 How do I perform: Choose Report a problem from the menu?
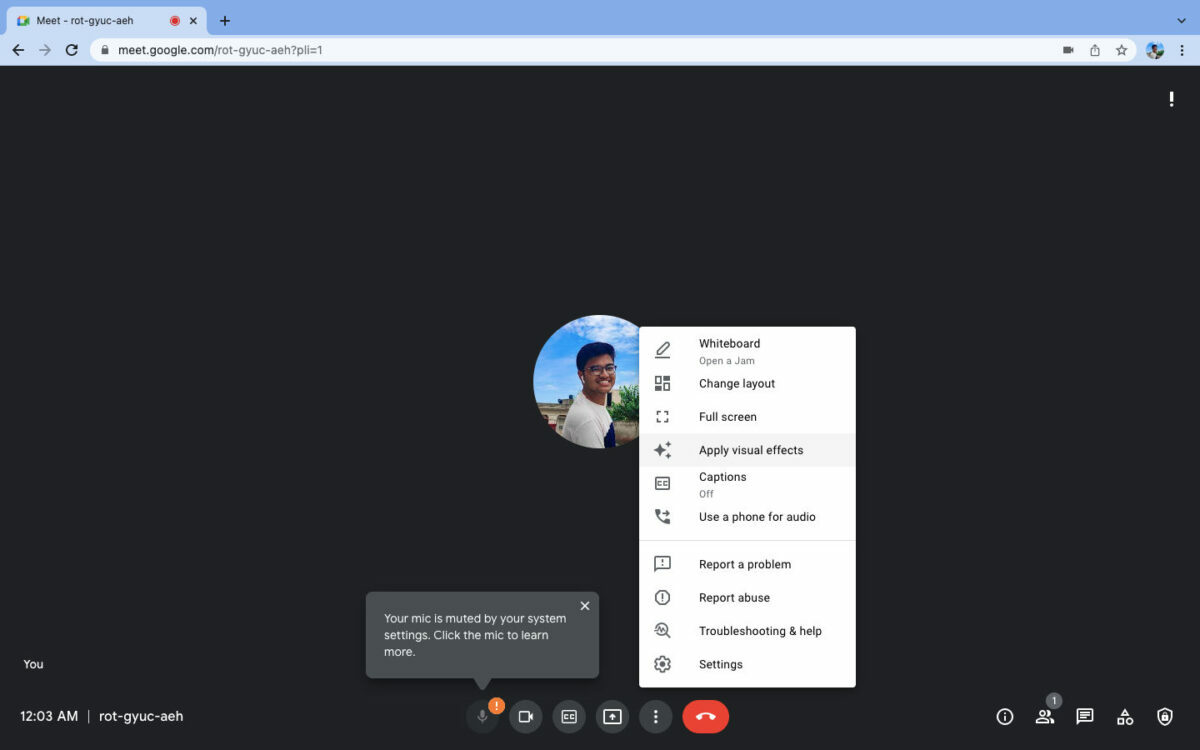click(745, 564)
